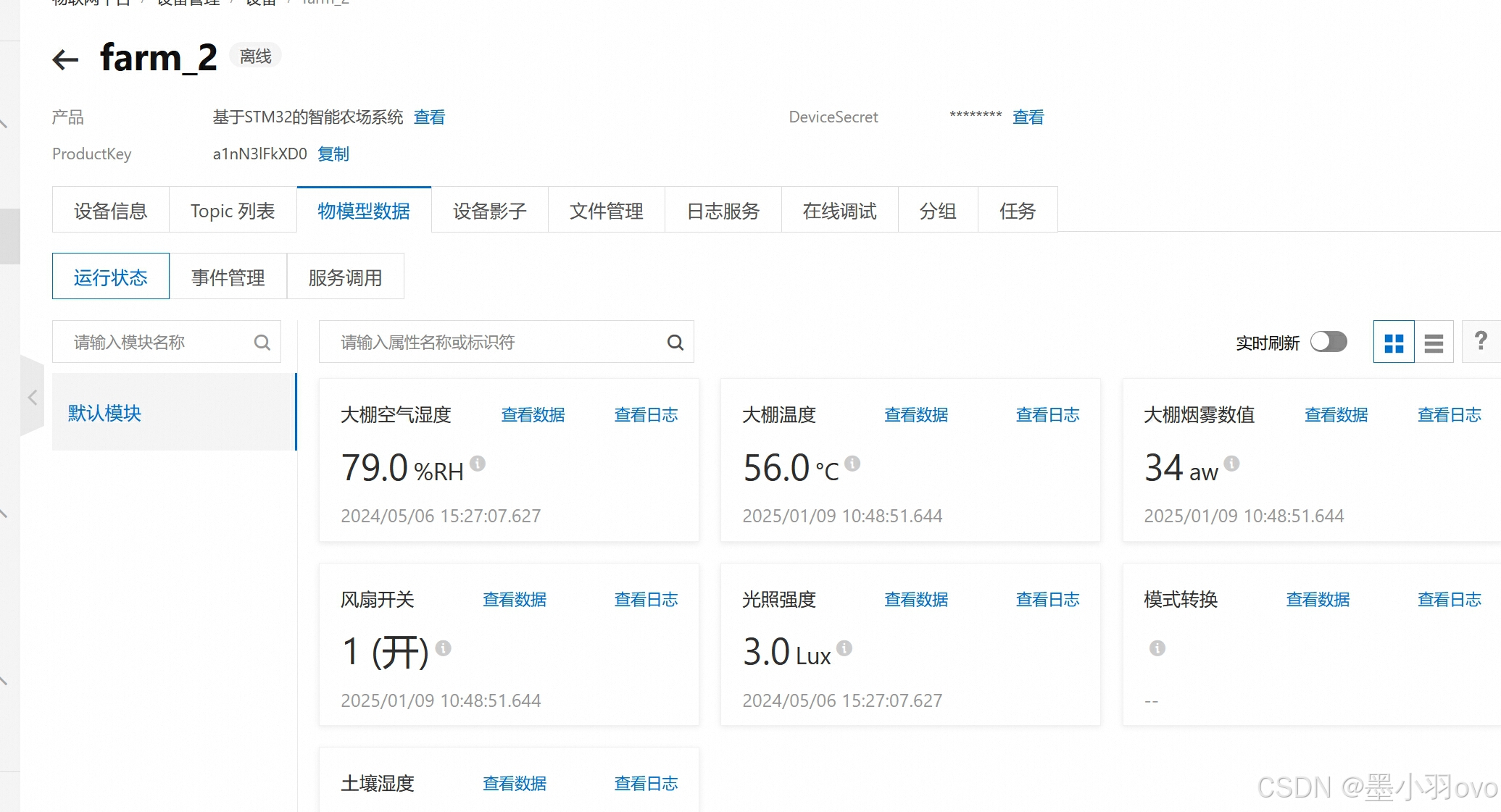
Task: Click info icon beside 56.0 ℃ value
Action: (852, 463)
